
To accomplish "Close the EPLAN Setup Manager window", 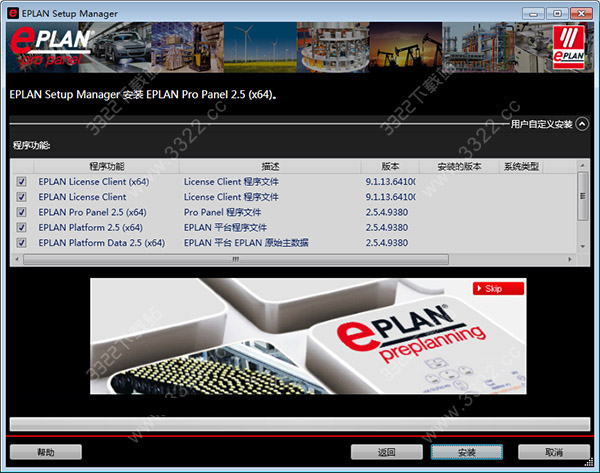I will [x=581, y=14].
